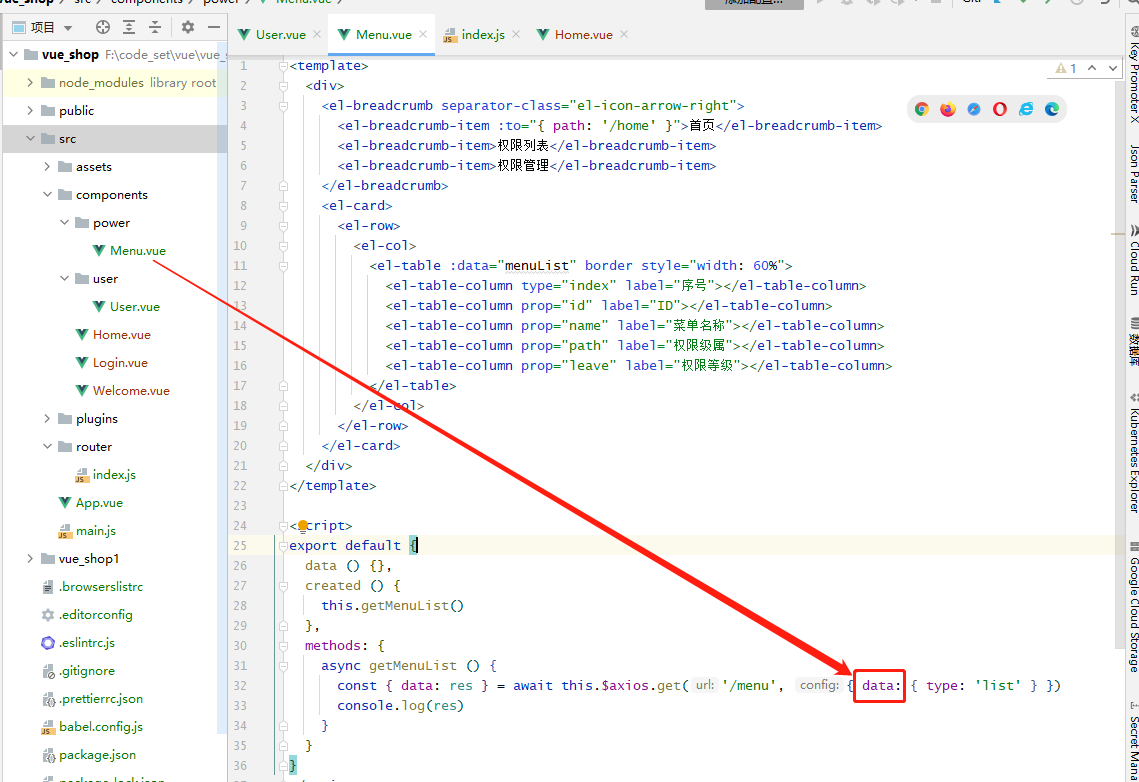Click the expand all icon in project panel

[129, 28]
